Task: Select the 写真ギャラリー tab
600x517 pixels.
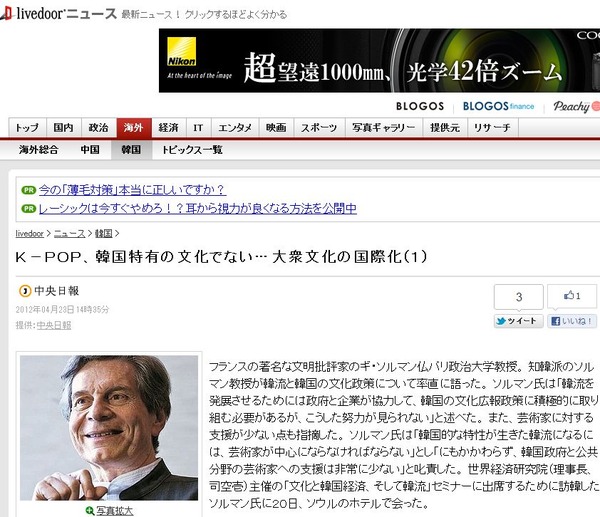Action: (384, 127)
